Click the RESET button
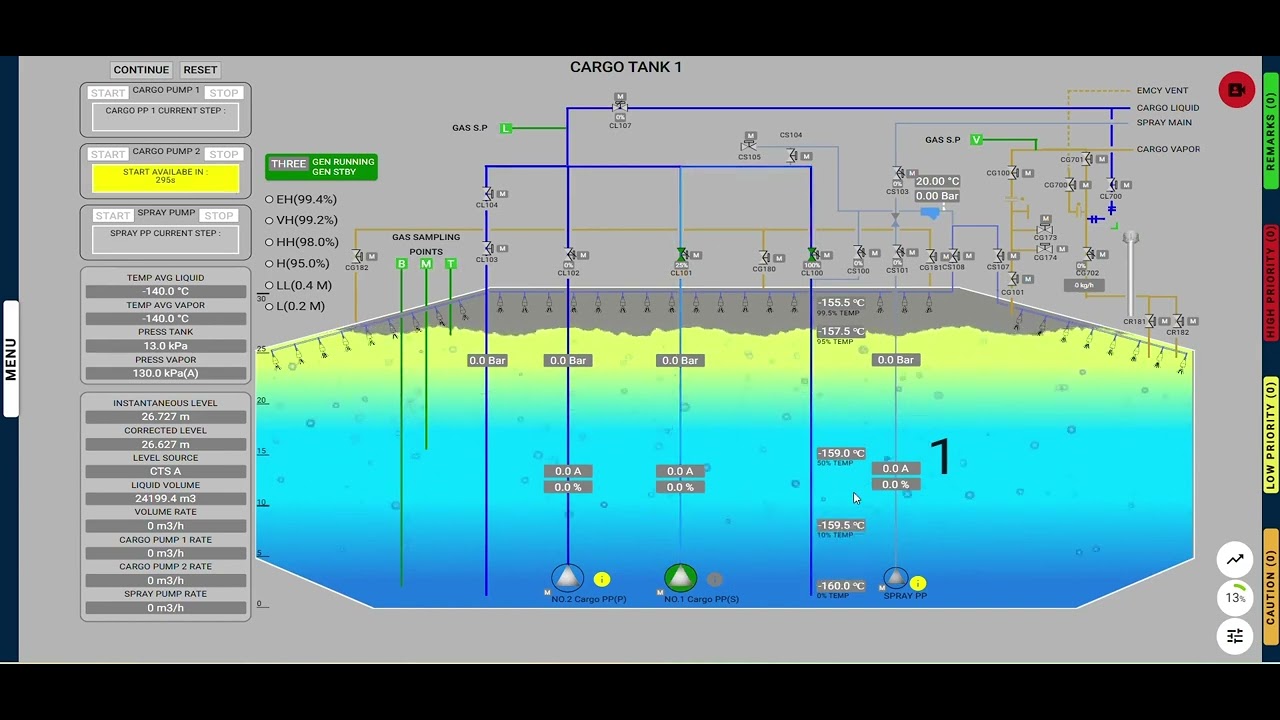The image size is (1280, 720). pos(200,70)
